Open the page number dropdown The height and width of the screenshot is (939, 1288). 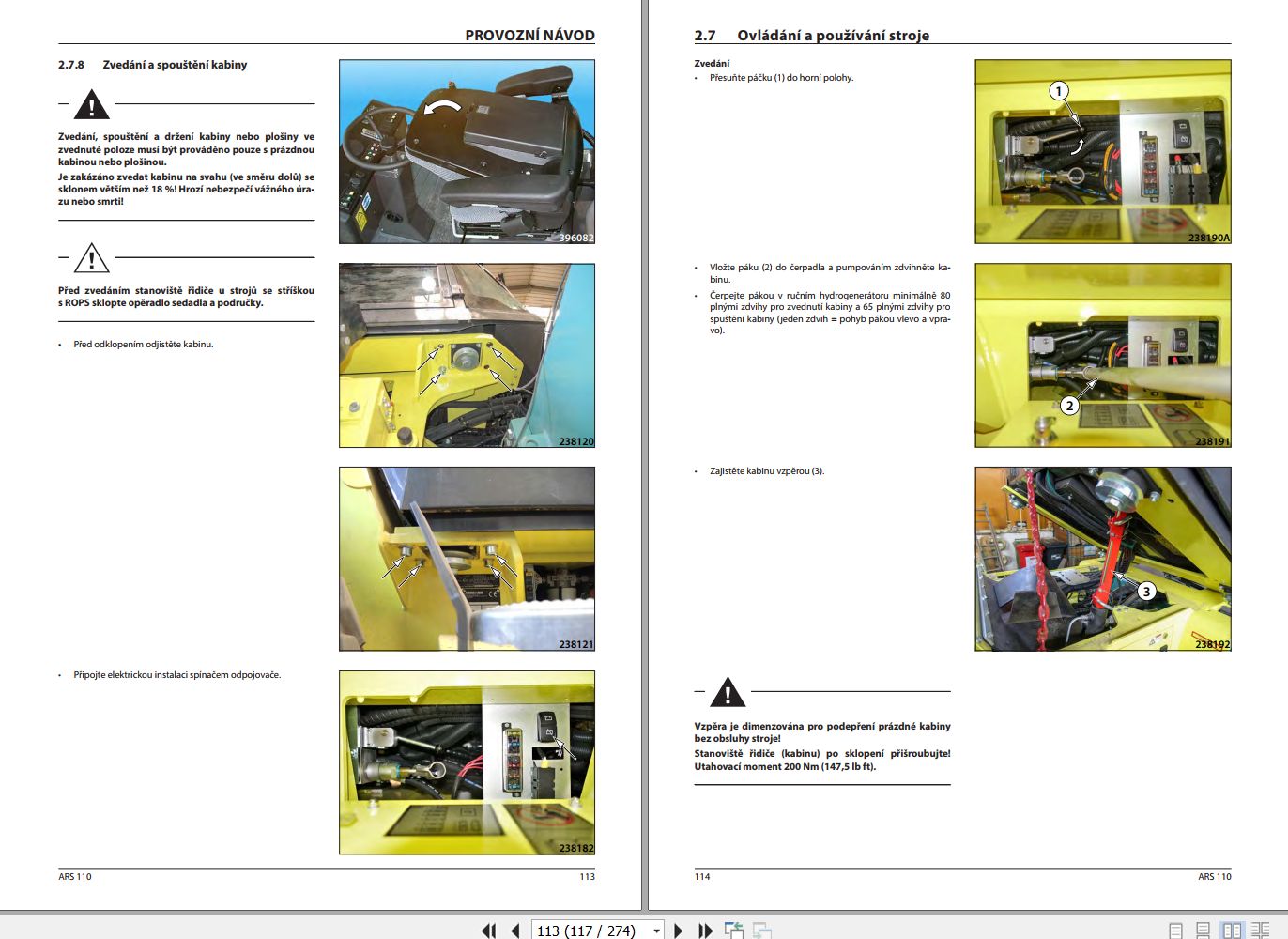click(x=657, y=930)
